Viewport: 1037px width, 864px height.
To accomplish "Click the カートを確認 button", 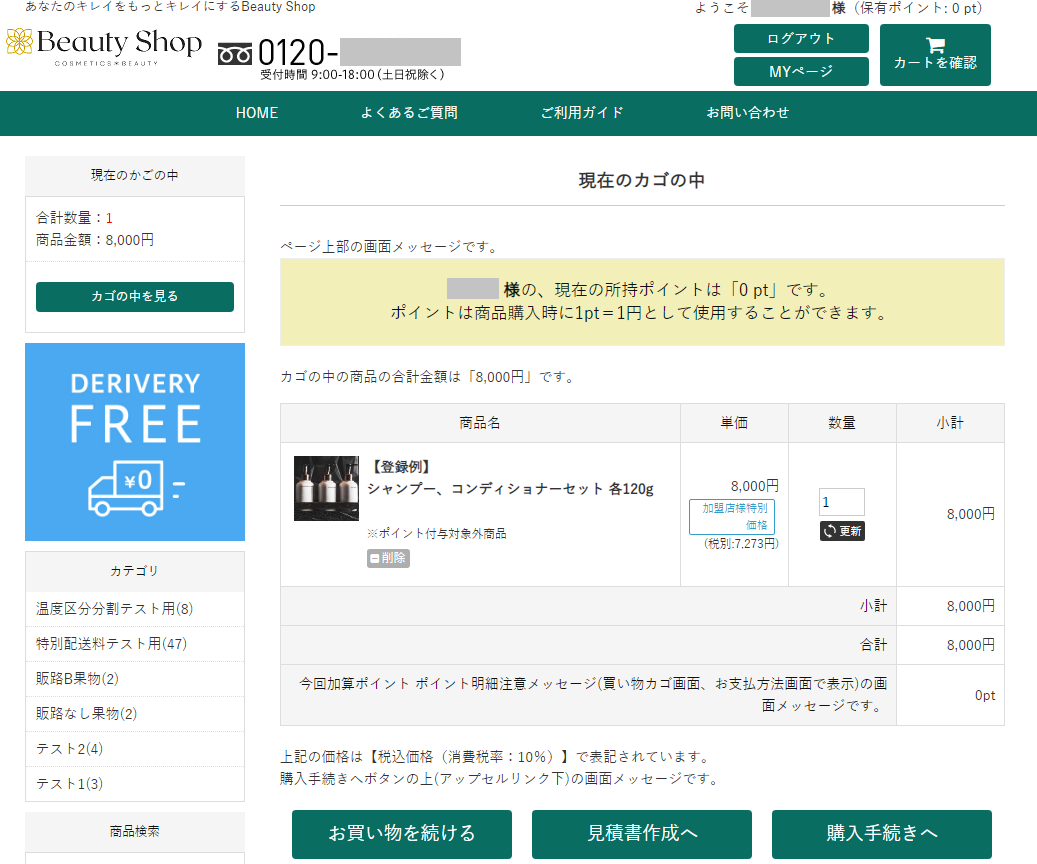I will tap(935, 55).
